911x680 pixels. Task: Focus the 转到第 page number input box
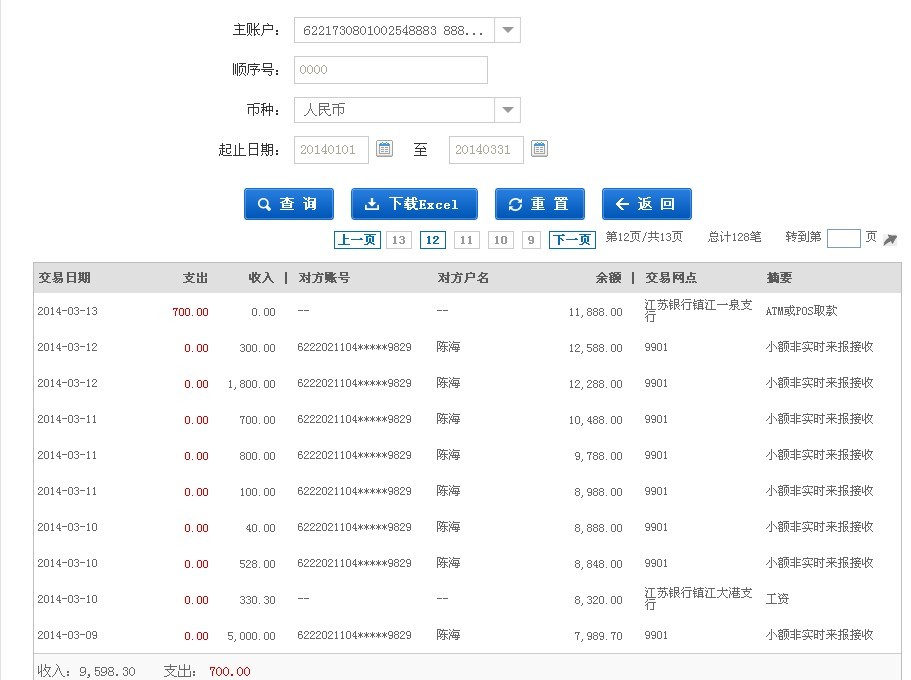click(x=843, y=238)
